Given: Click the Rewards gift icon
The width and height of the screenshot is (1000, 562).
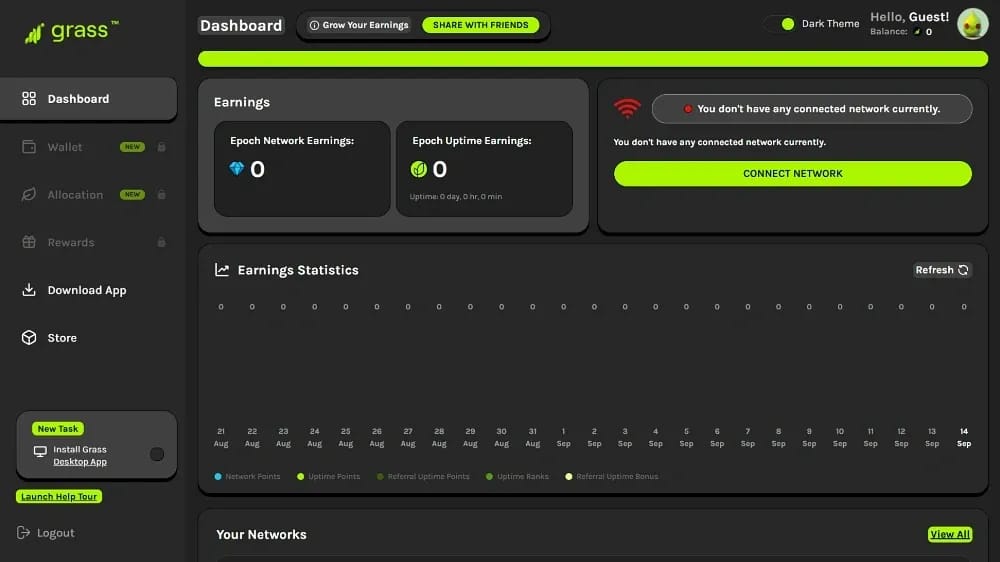Looking at the screenshot, I should coord(29,242).
